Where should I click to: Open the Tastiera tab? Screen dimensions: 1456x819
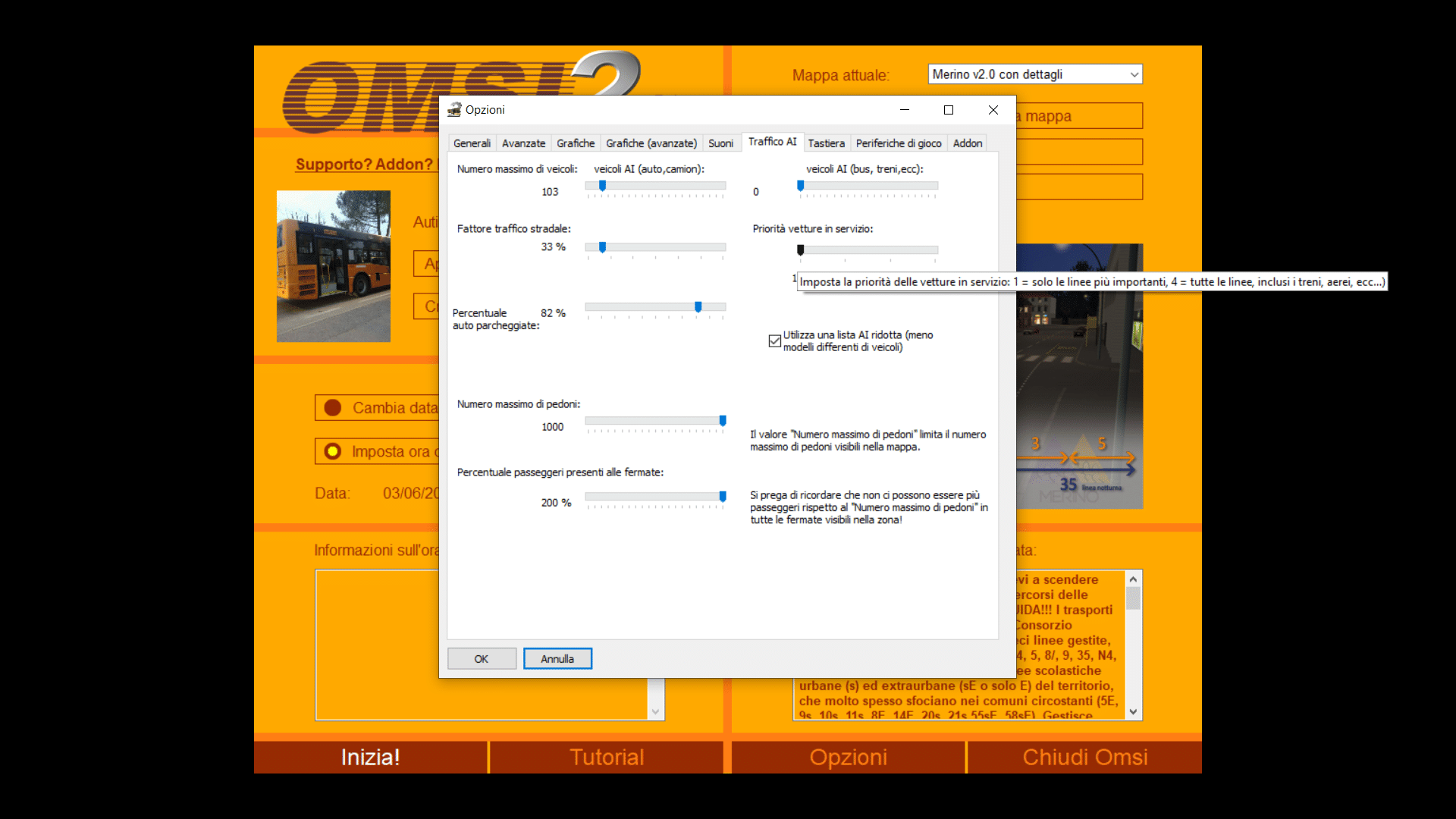tap(826, 143)
